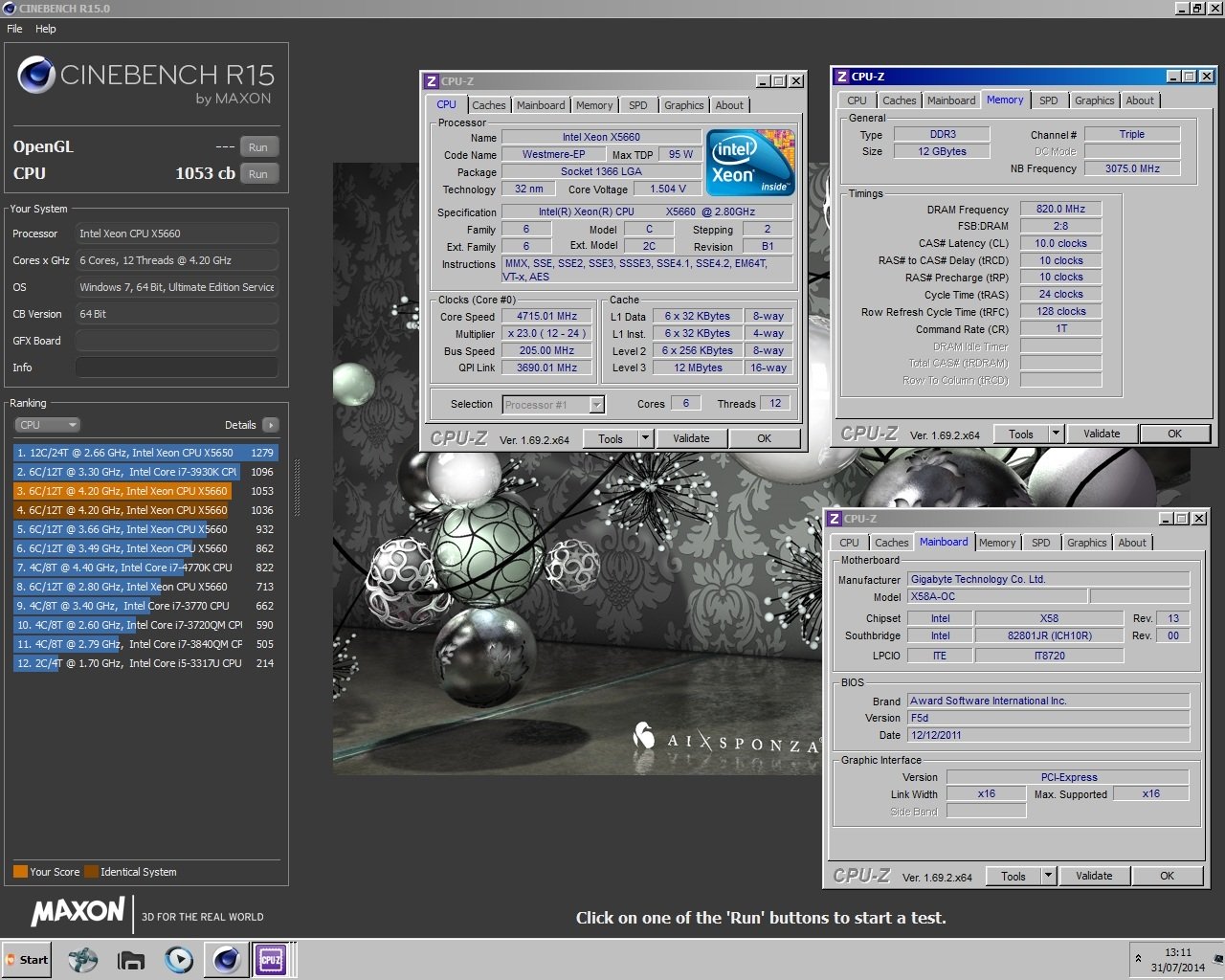This screenshot has height=980, width=1225.
Task: Click Gigabyte Technology Co. Ltd. manufacturer field
Action: [1049, 579]
